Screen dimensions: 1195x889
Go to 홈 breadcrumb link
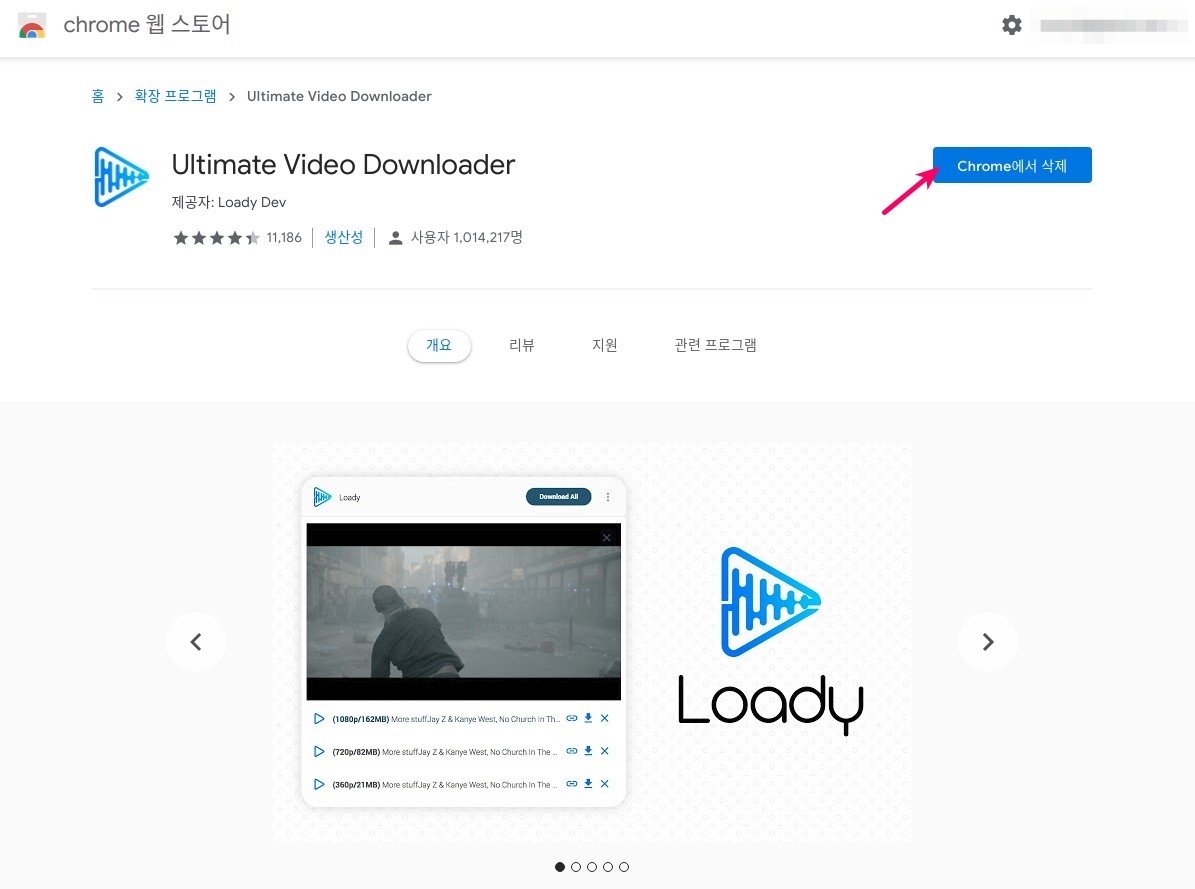(98, 96)
